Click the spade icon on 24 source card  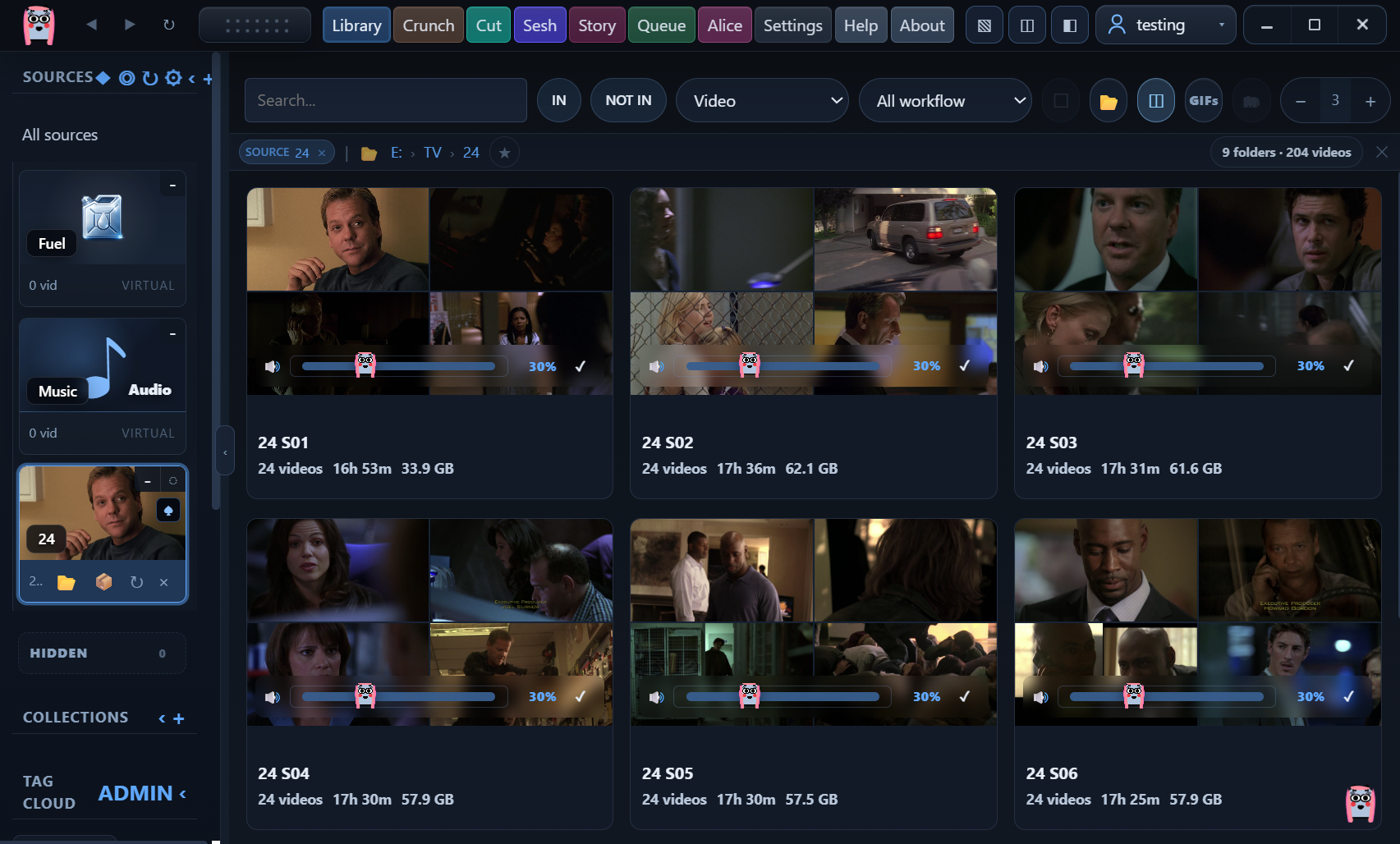tap(168, 511)
